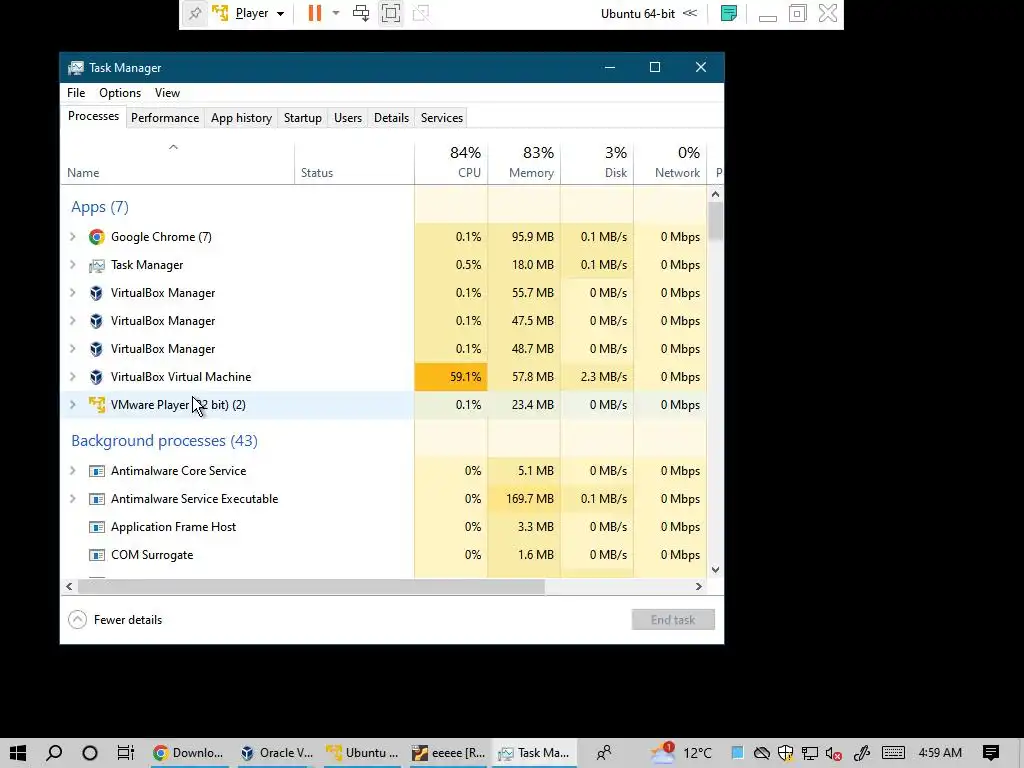Open the Windows Ink Workspace pen icon

(x=861, y=753)
